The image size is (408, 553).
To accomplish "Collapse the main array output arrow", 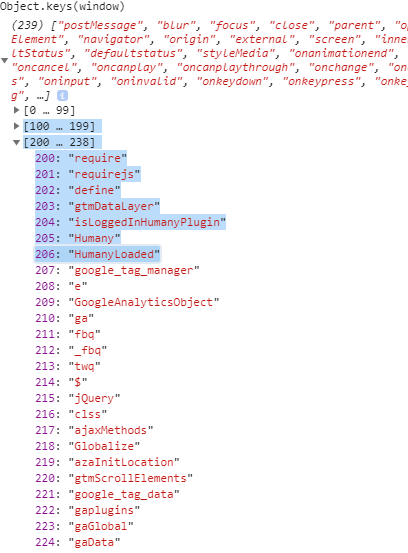I will point(5,61).
